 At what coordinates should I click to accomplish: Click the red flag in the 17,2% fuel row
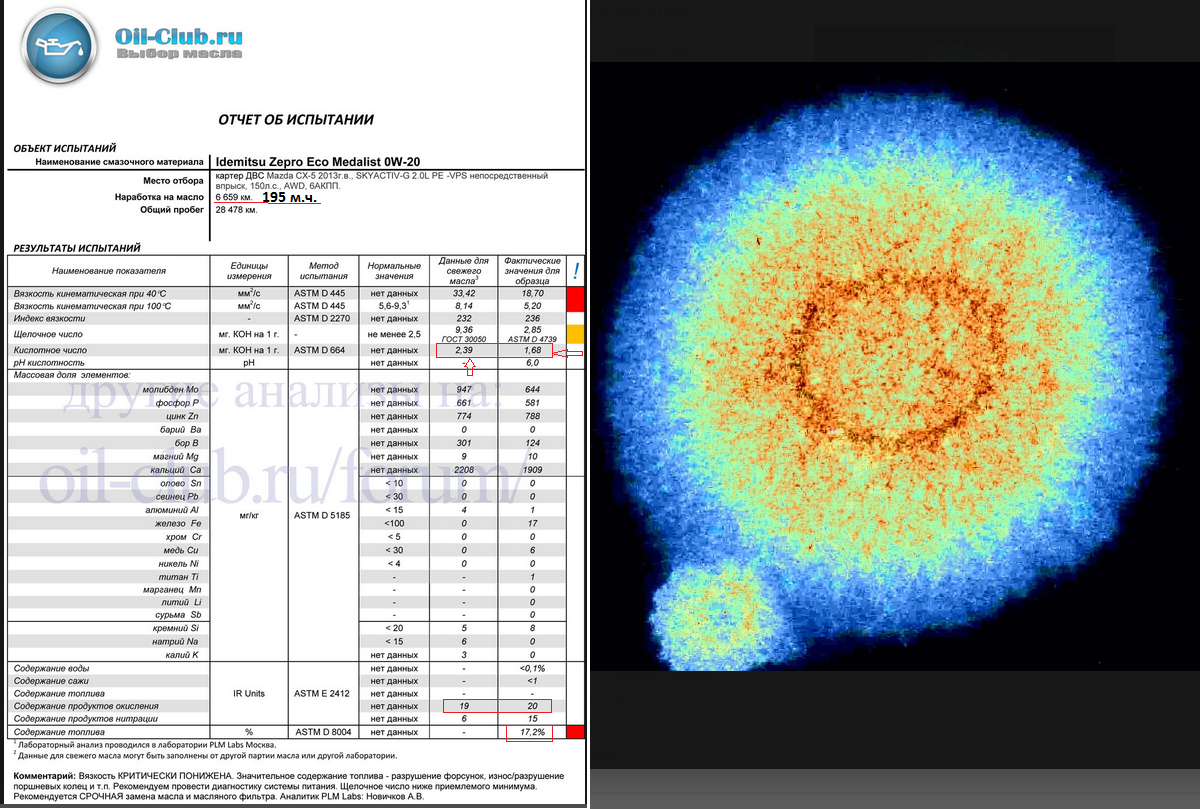coord(575,733)
